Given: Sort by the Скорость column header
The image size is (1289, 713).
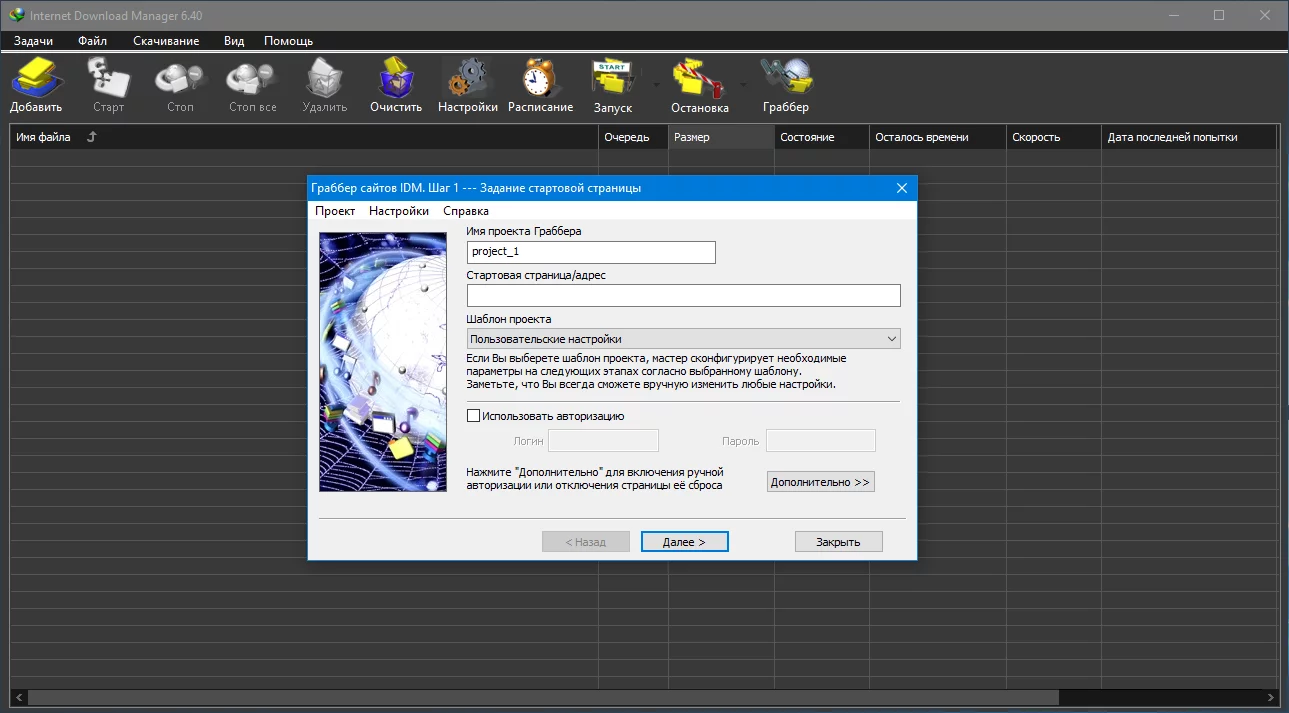Looking at the screenshot, I should tap(1054, 137).
